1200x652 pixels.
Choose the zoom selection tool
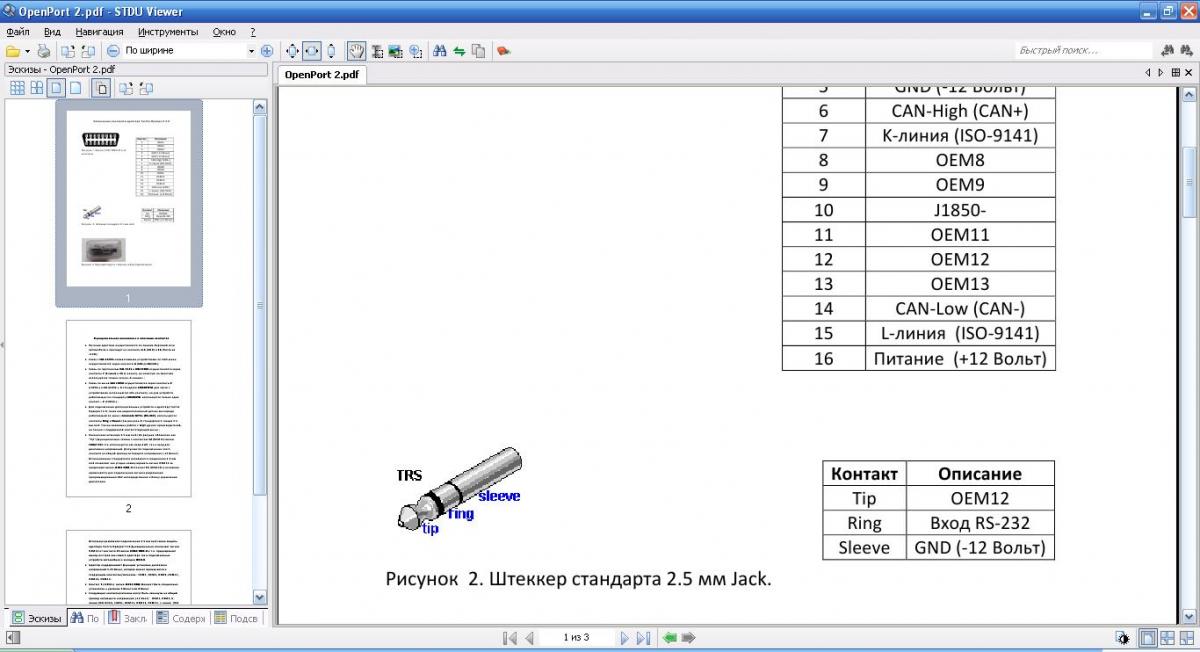pos(415,51)
